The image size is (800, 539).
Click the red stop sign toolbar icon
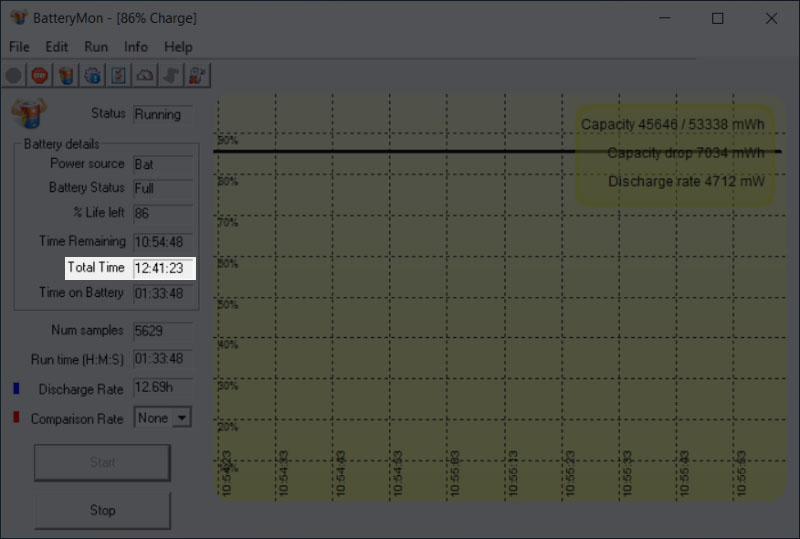(40, 76)
